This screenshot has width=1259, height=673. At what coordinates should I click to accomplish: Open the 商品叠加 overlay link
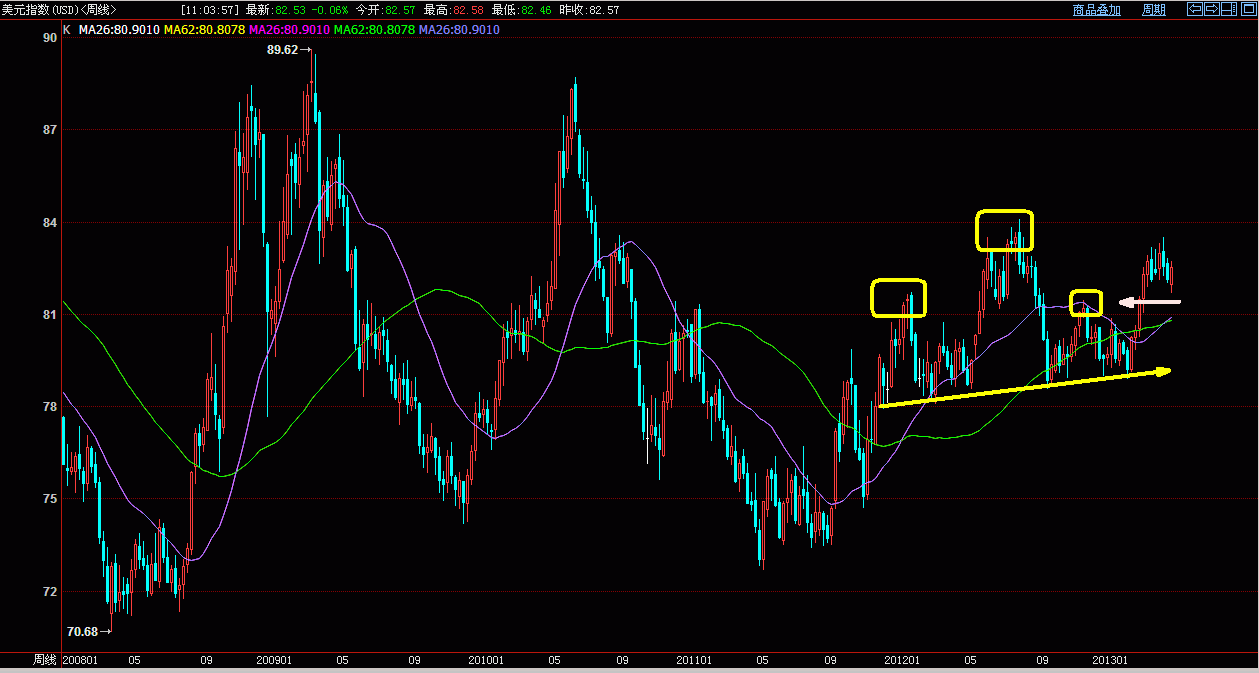tap(1097, 9)
